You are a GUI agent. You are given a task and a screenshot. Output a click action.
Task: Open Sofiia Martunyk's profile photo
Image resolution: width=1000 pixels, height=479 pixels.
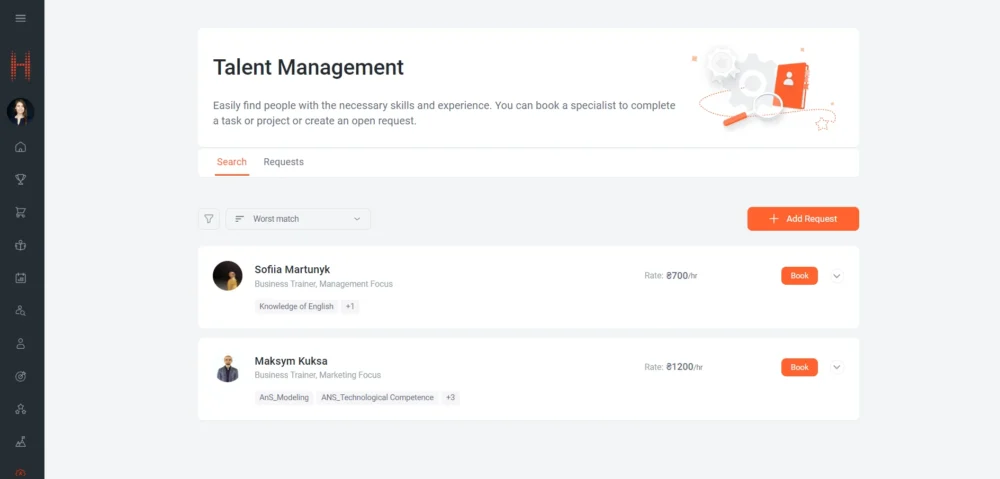click(228, 276)
